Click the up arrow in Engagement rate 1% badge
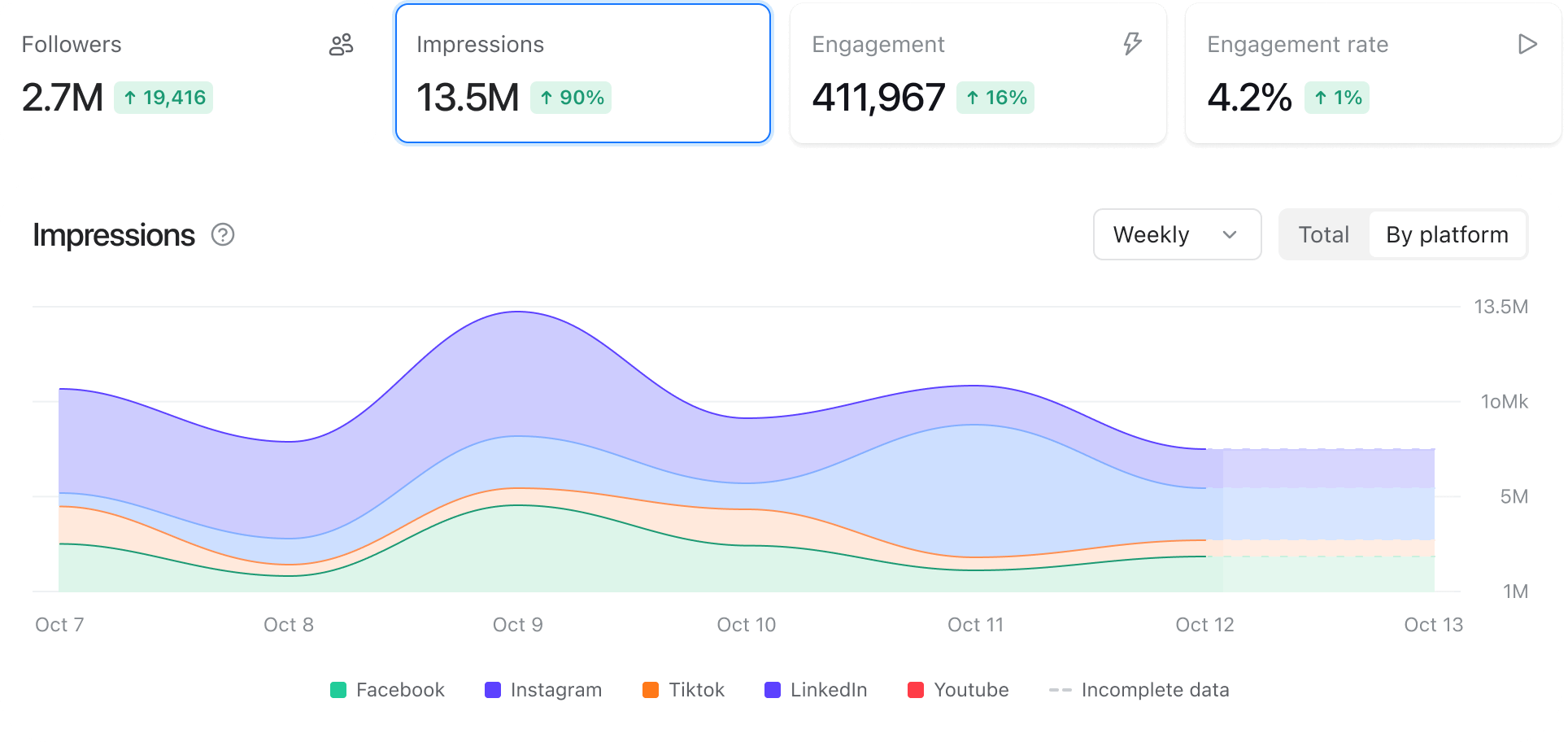Image resolution: width=1568 pixels, height=742 pixels. (1321, 98)
